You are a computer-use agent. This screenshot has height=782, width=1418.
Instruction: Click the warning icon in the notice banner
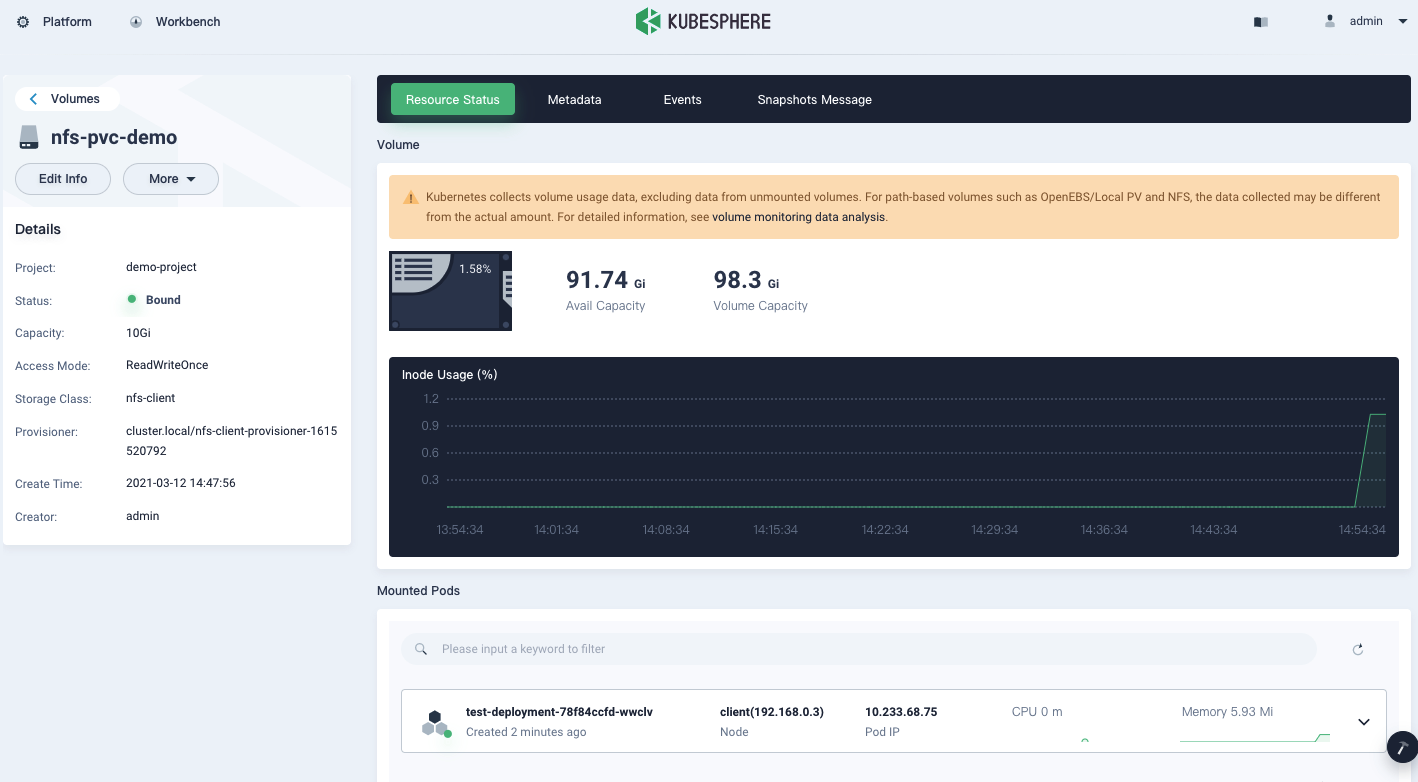click(410, 197)
